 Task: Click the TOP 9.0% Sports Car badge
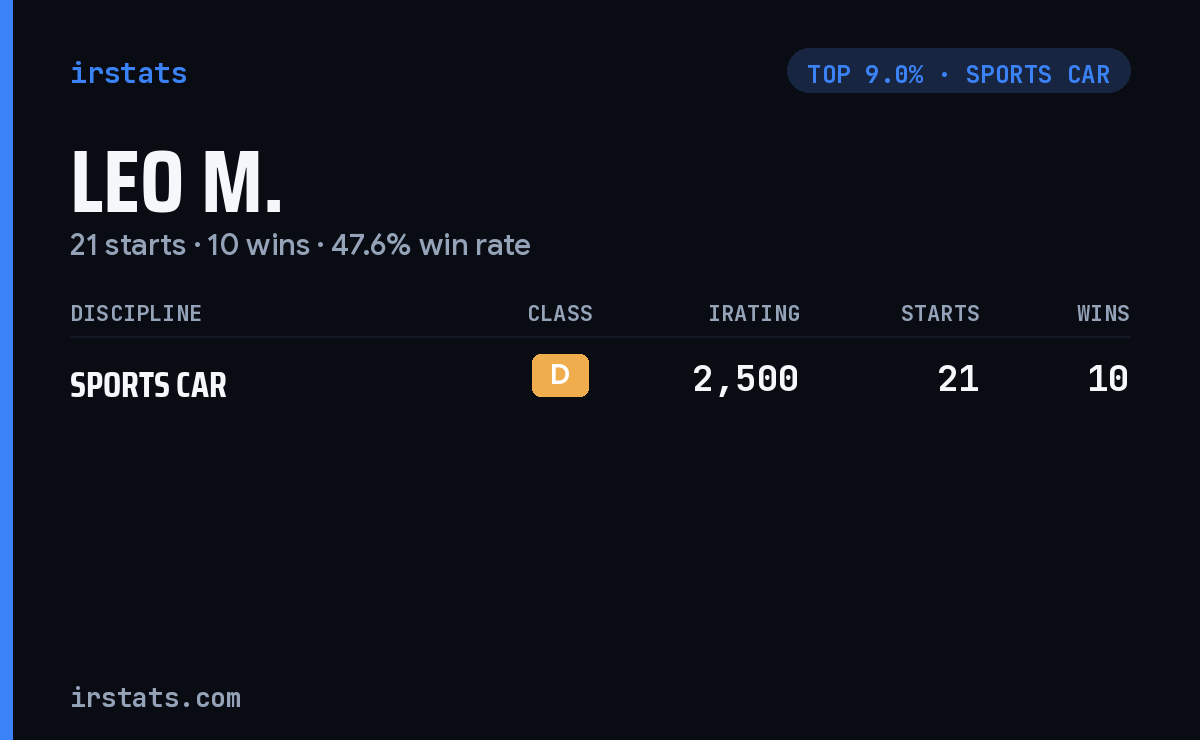pyautogui.click(x=958, y=71)
